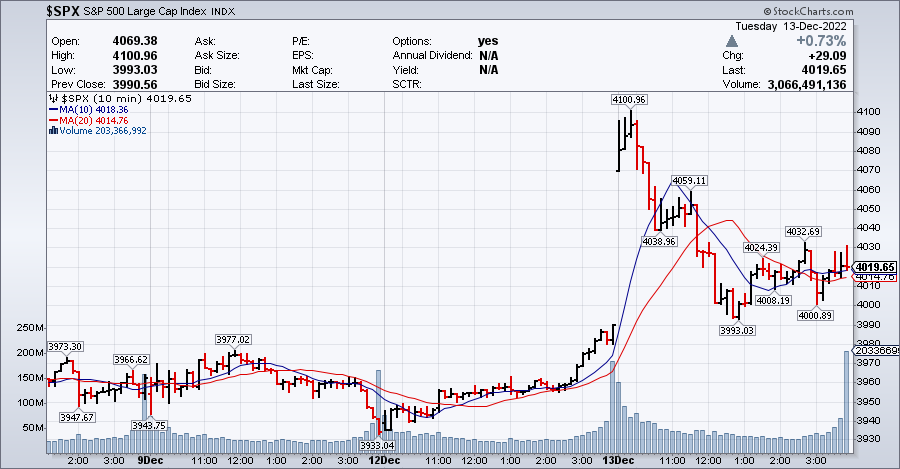The width and height of the screenshot is (900, 469).
Task: Click the blue MA(10) legend line marker
Action: coord(53,110)
